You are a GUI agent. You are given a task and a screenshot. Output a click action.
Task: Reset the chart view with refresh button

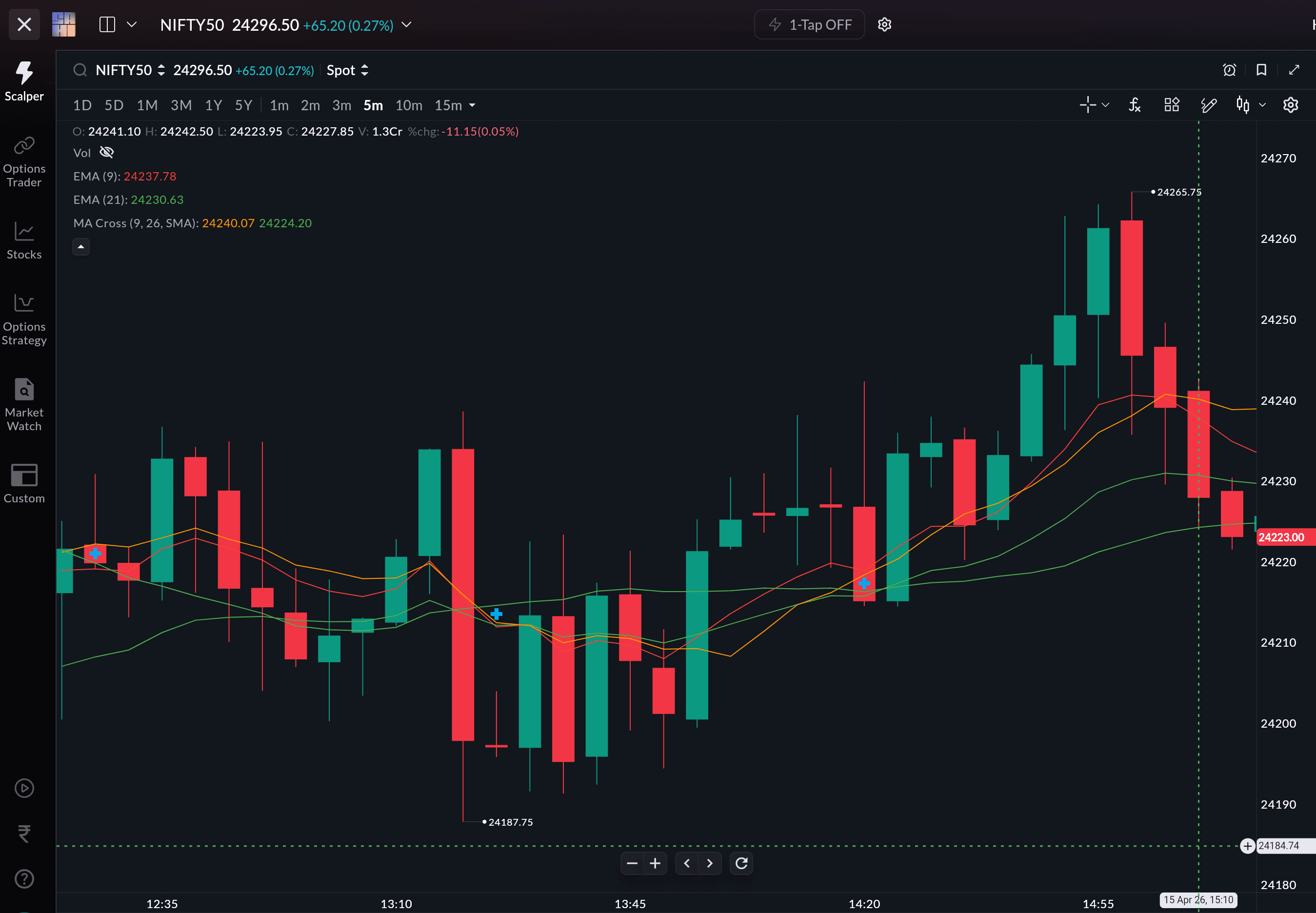741,863
